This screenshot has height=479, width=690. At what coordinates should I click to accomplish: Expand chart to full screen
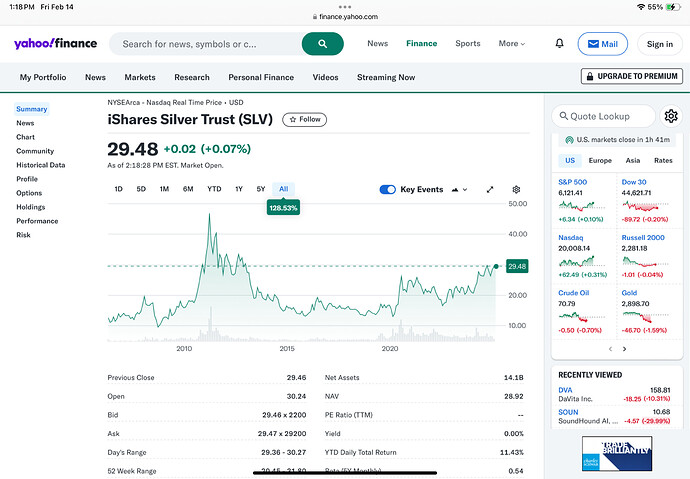point(490,190)
